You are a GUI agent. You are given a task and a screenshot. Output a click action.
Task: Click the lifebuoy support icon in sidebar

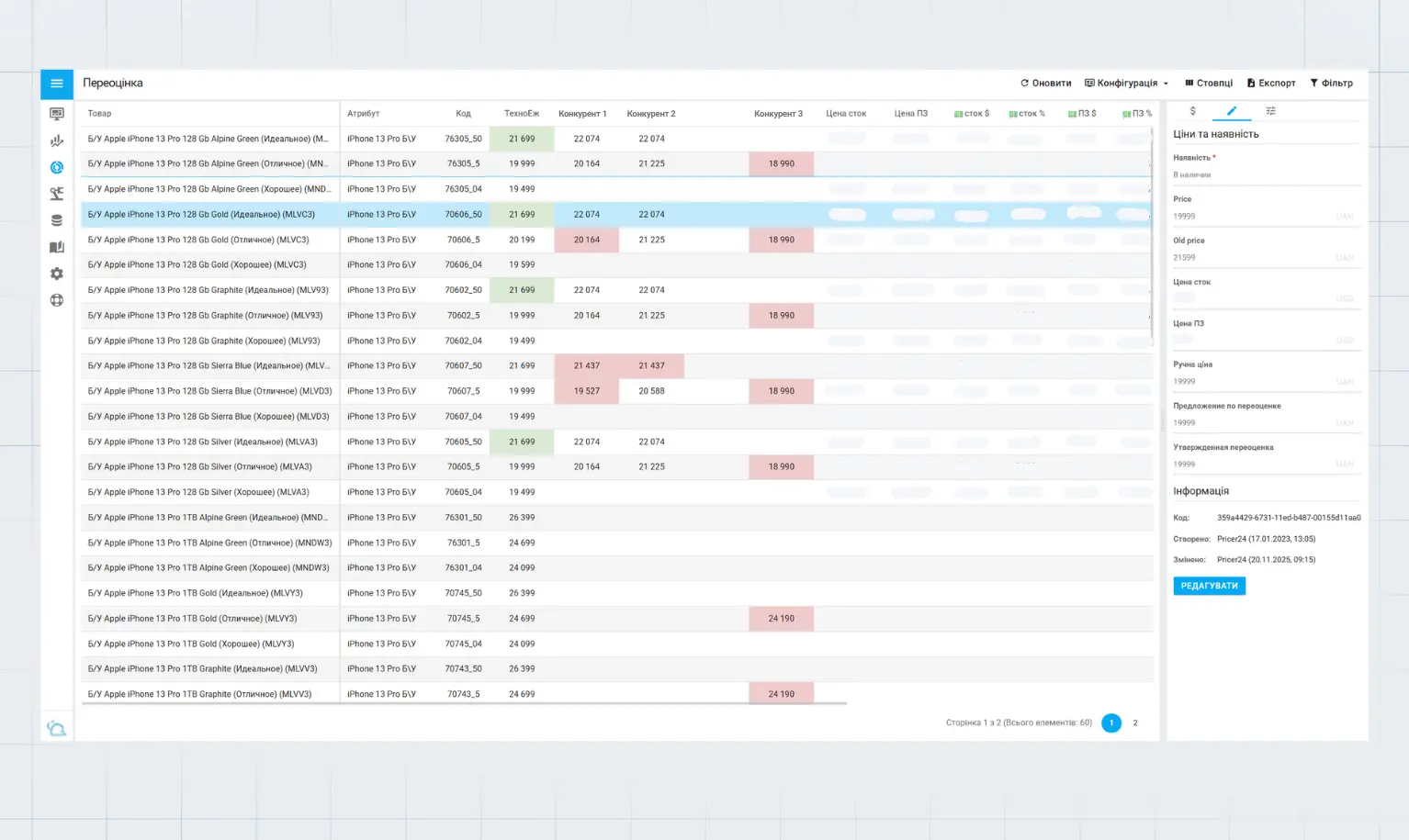[x=57, y=300]
